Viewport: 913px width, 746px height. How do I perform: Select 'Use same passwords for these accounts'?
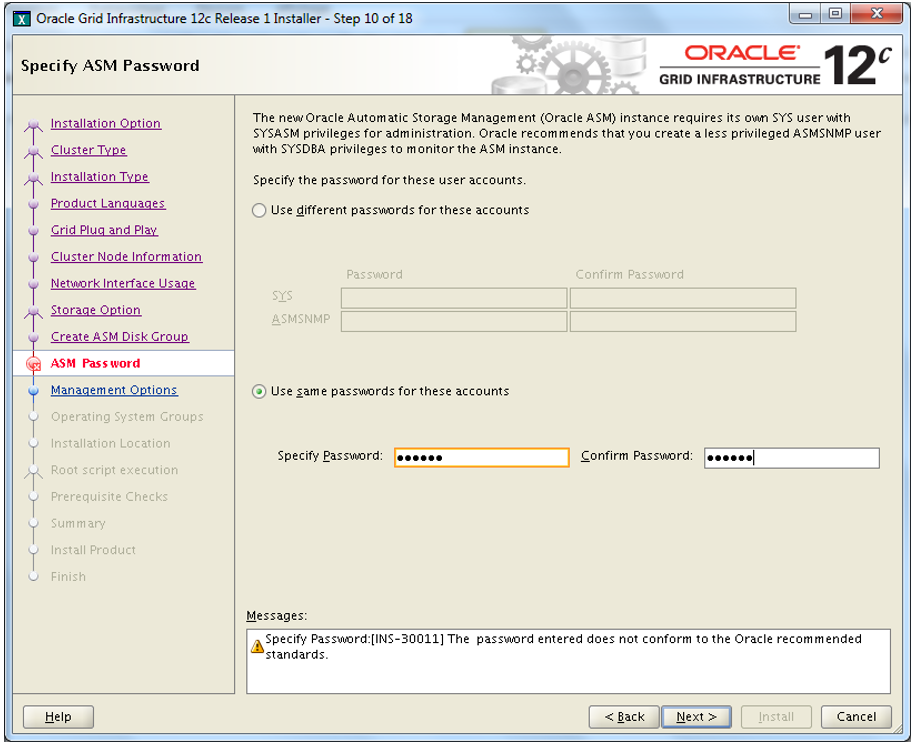[x=259, y=391]
